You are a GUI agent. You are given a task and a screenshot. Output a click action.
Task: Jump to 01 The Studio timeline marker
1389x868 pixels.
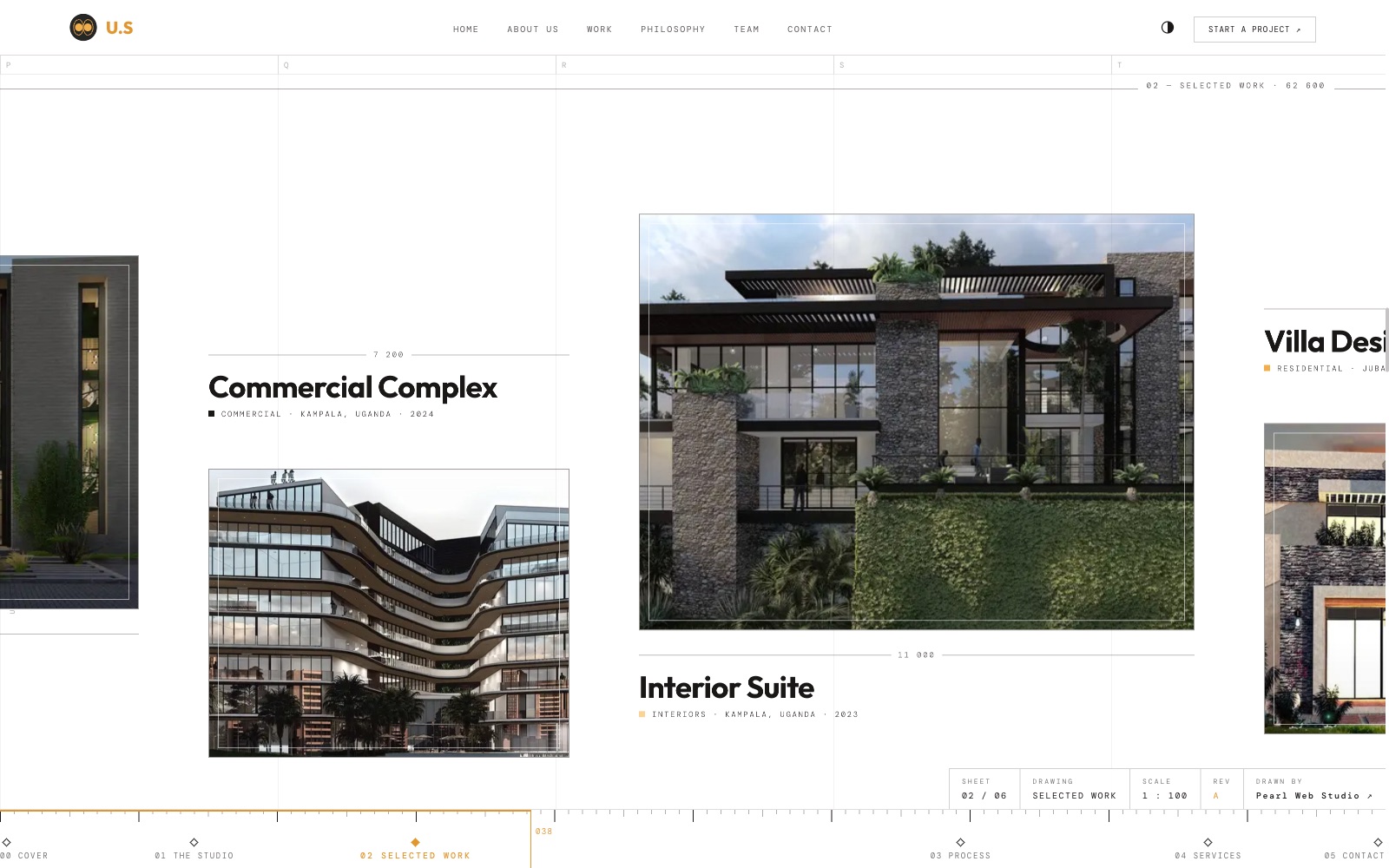coord(194,850)
